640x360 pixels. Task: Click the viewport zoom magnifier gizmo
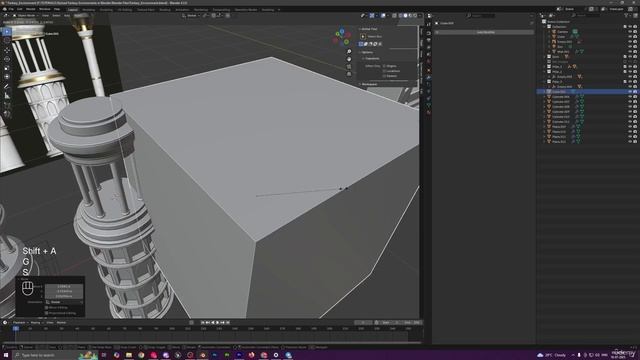(x=349, y=52)
